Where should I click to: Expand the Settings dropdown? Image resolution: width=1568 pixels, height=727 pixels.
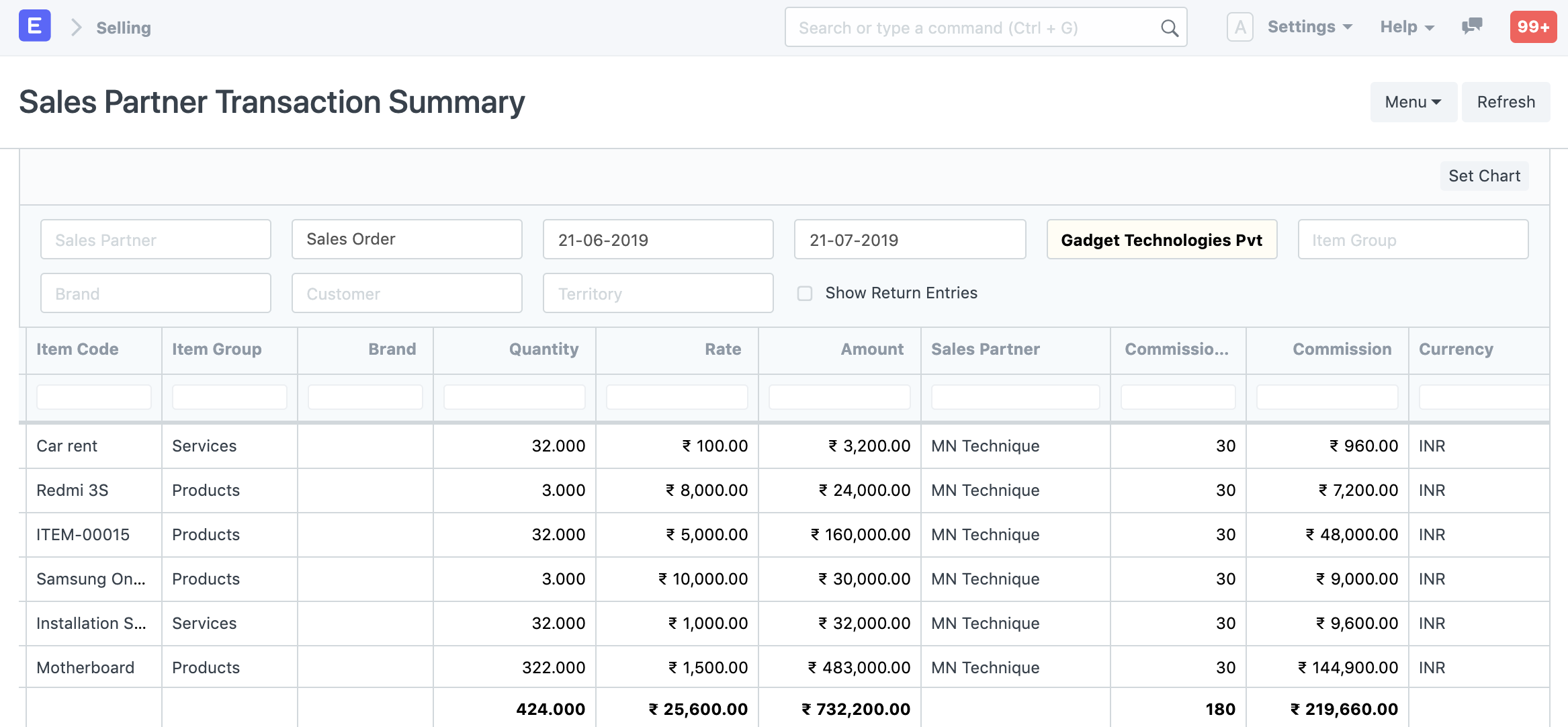[1309, 27]
